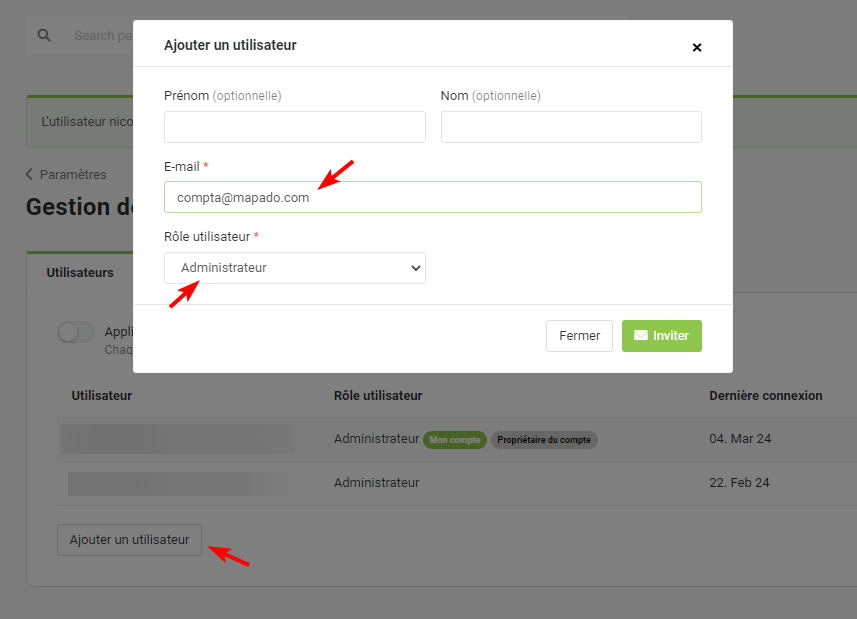Click the Propriétaire du compte badge
The width and height of the screenshot is (857, 619).
tap(544, 440)
